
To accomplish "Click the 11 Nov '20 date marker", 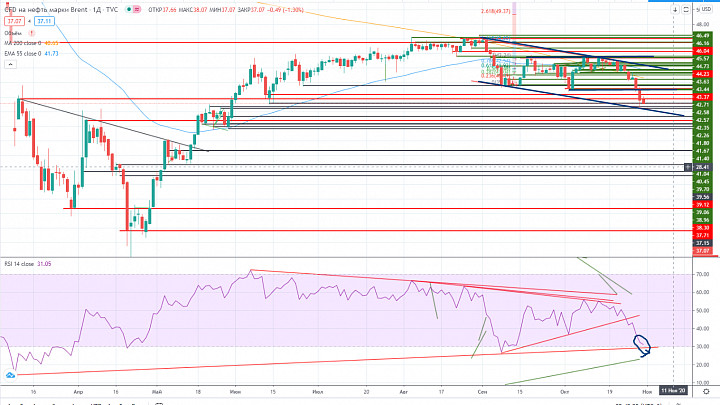I will click(x=673, y=390).
